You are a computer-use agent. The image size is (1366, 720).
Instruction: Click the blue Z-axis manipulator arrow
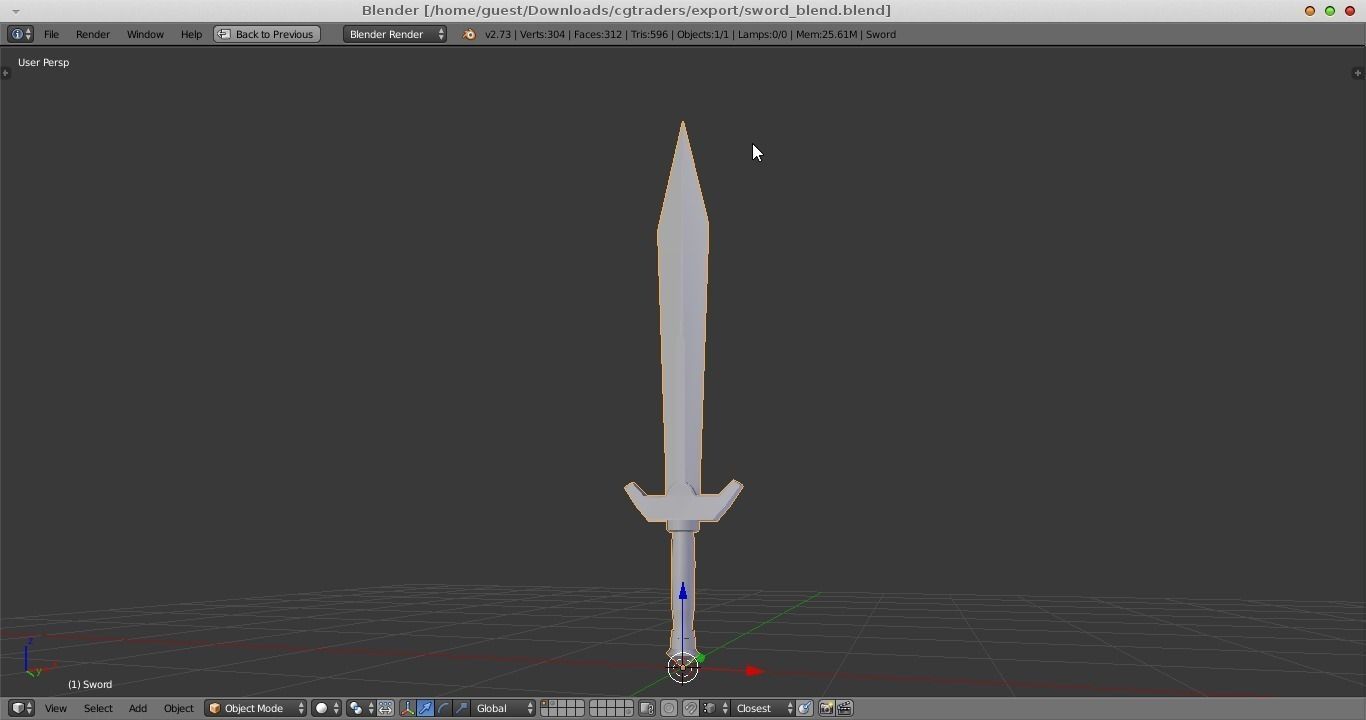[x=683, y=592]
